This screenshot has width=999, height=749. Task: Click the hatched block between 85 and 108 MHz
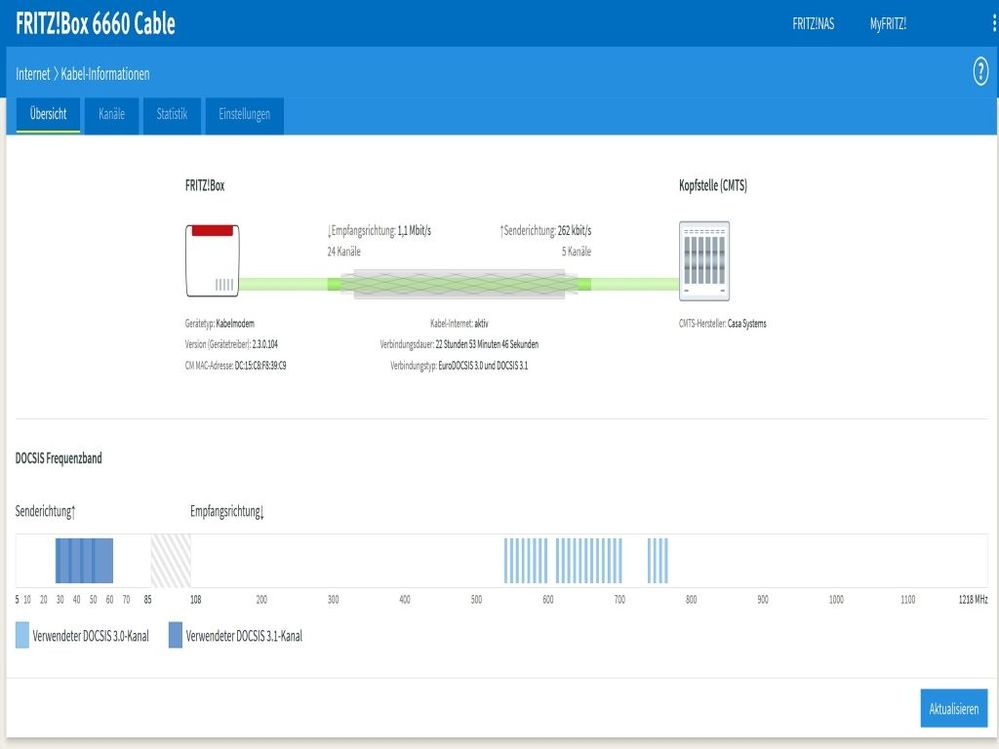[x=171, y=560]
